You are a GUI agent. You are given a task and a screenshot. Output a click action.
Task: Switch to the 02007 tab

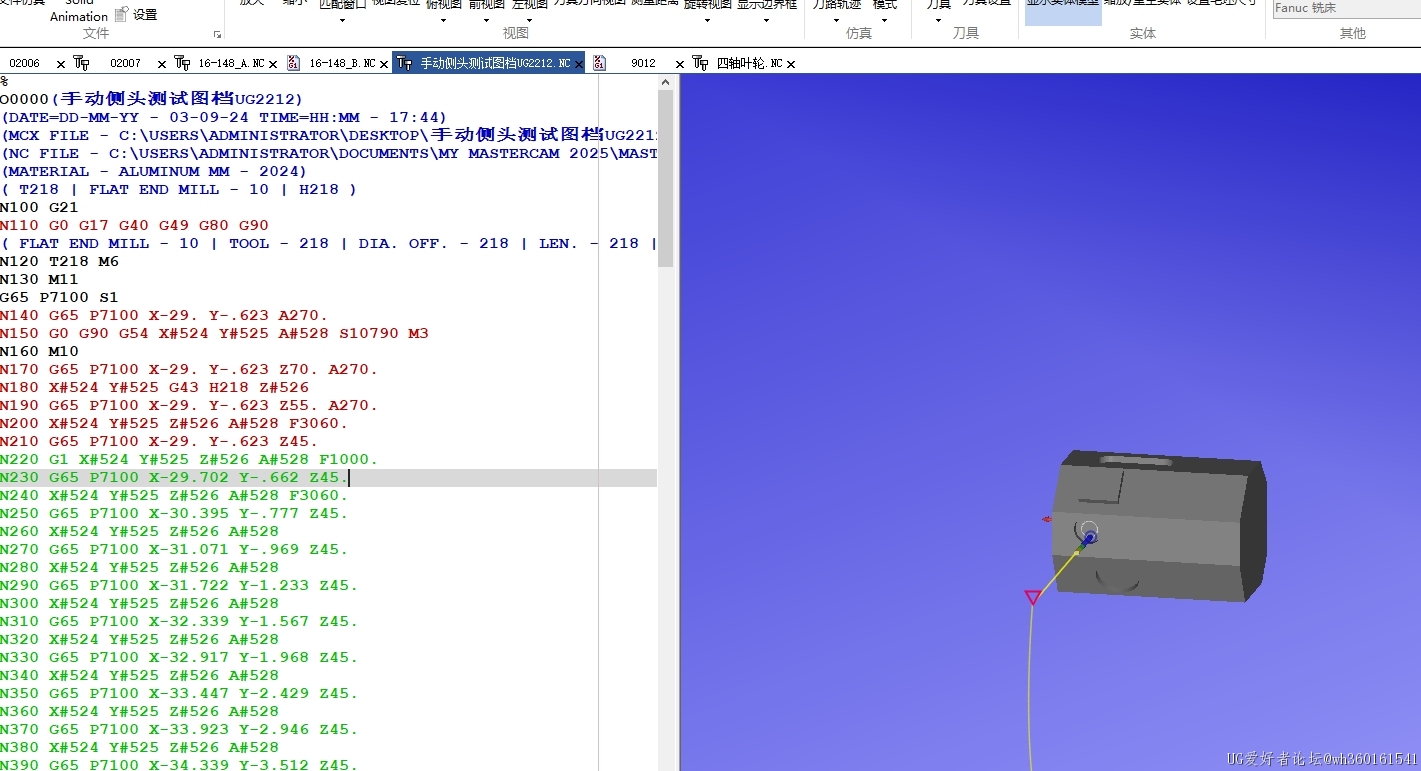[x=125, y=63]
